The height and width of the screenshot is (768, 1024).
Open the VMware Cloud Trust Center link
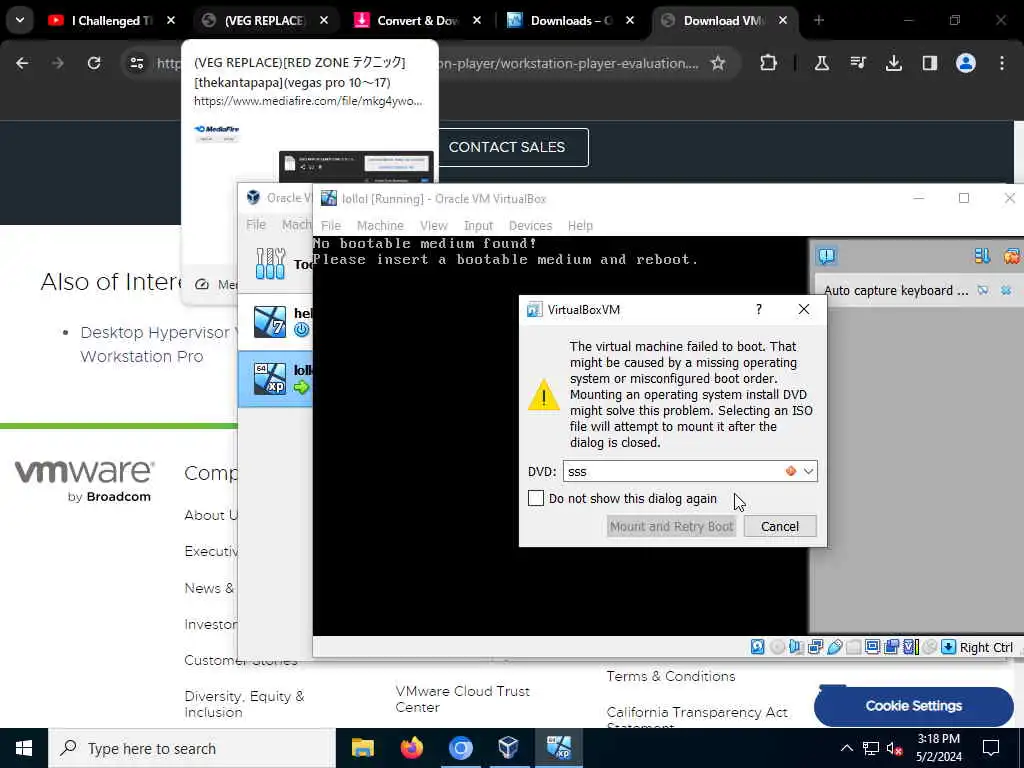462,699
